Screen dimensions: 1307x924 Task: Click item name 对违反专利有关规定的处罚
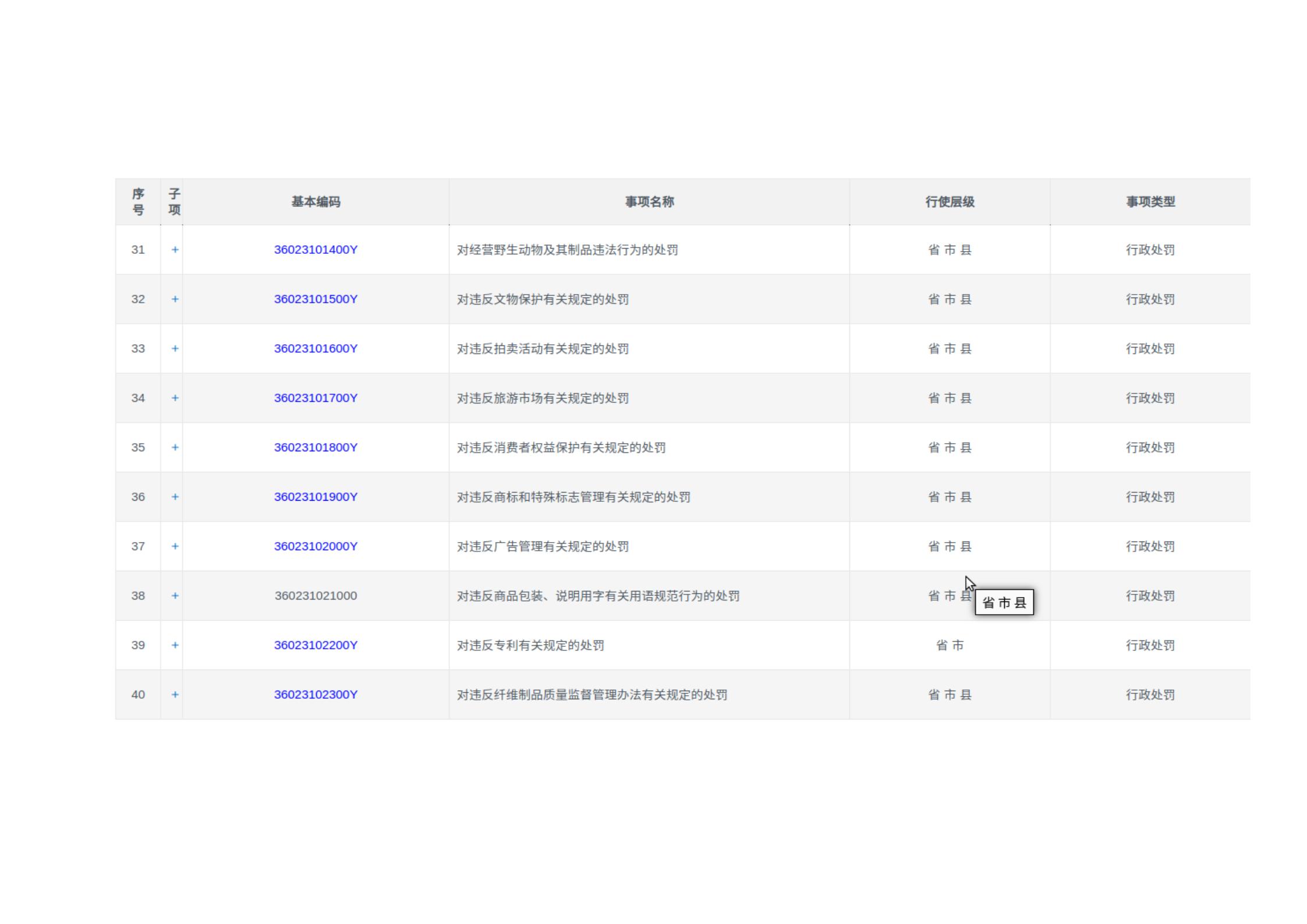(530, 646)
